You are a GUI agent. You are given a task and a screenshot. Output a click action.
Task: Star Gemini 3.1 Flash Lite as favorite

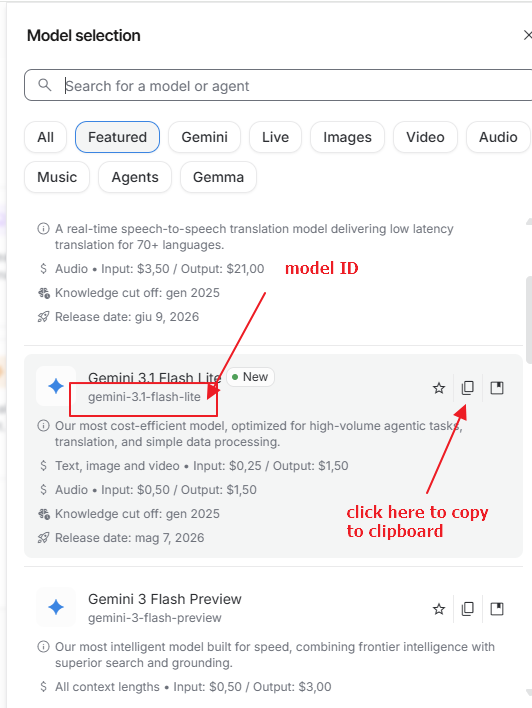point(439,388)
